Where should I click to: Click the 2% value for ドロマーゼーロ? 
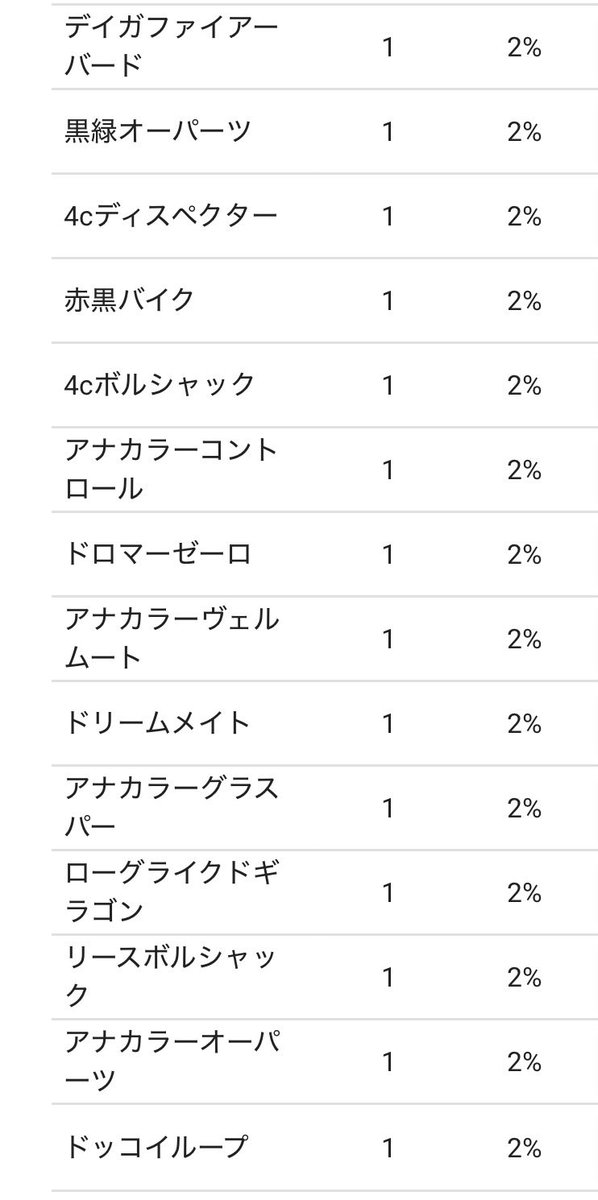click(523, 555)
